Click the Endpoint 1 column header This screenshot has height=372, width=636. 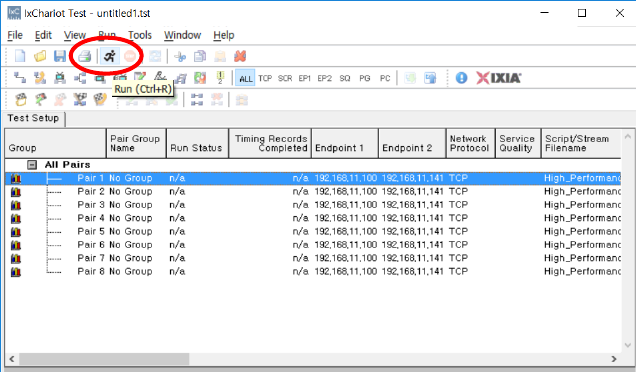[345, 144]
